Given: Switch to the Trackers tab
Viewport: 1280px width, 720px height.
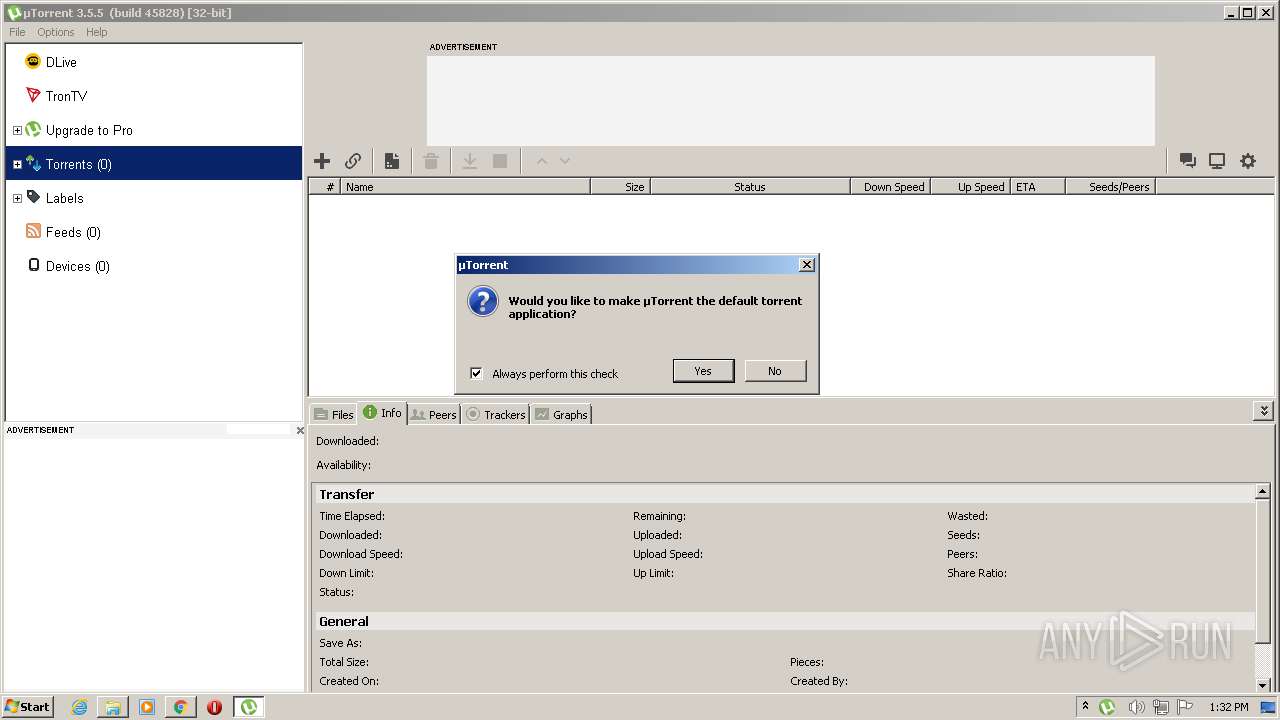Looking at the screenshot, I should pyautogui.click(x=496, y=414).
